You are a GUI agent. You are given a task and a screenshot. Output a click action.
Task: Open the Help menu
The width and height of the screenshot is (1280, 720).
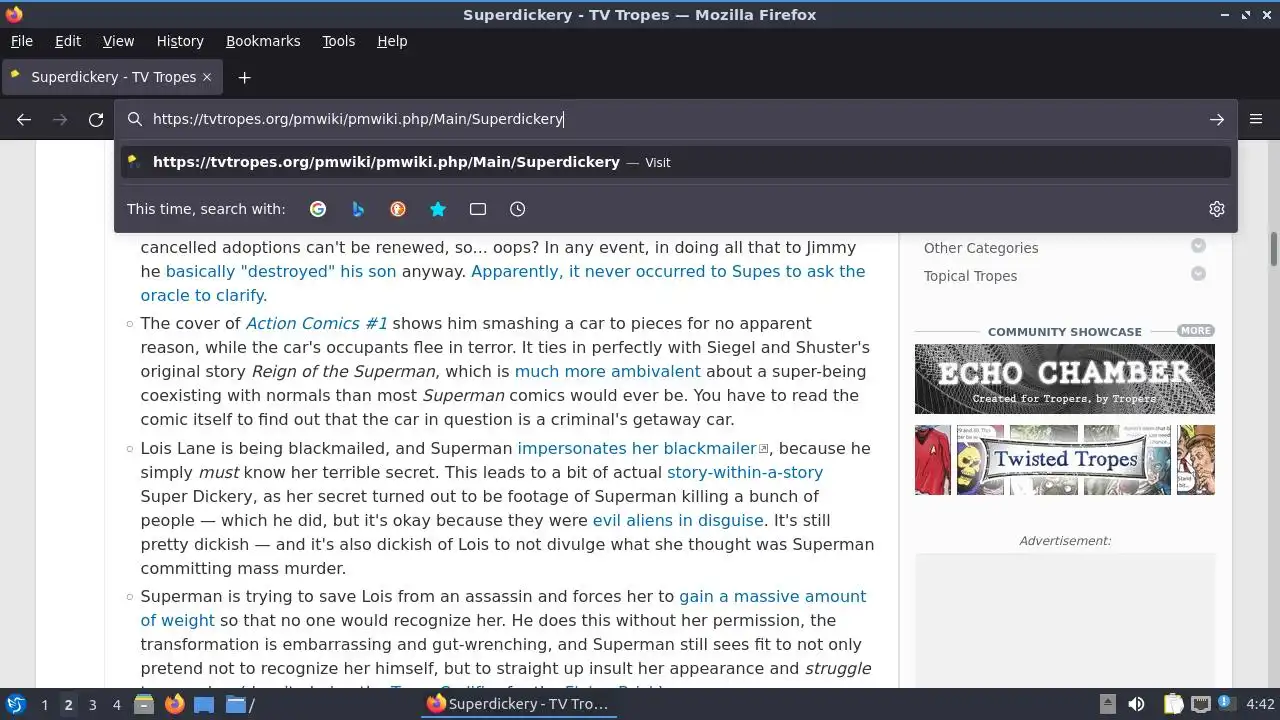click(x=392, y=41)
